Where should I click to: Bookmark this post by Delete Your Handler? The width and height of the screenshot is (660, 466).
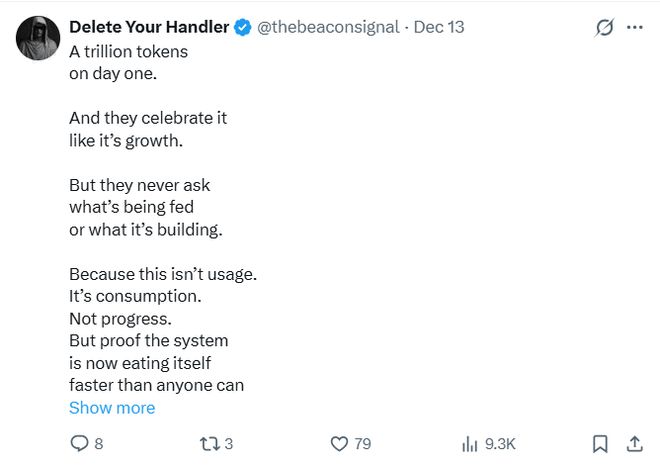pyautogui.click(x=599, y=443)
